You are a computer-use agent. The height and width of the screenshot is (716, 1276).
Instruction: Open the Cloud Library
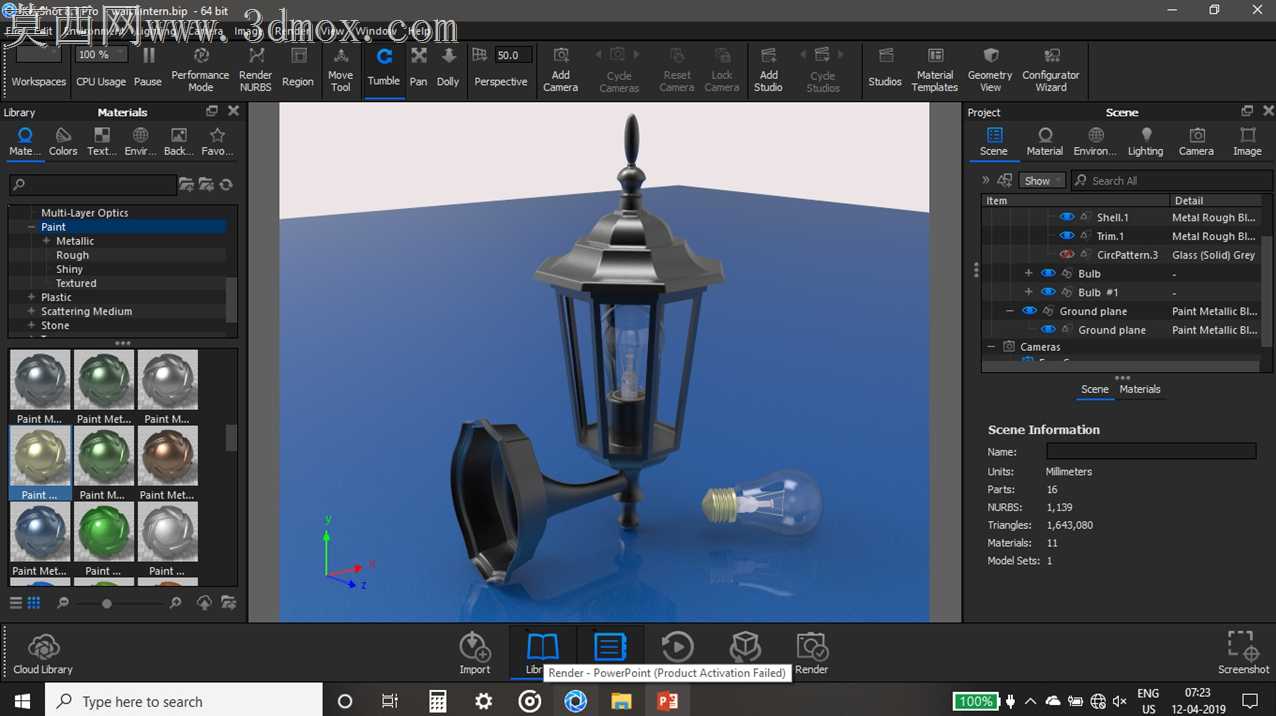[43, 654]
